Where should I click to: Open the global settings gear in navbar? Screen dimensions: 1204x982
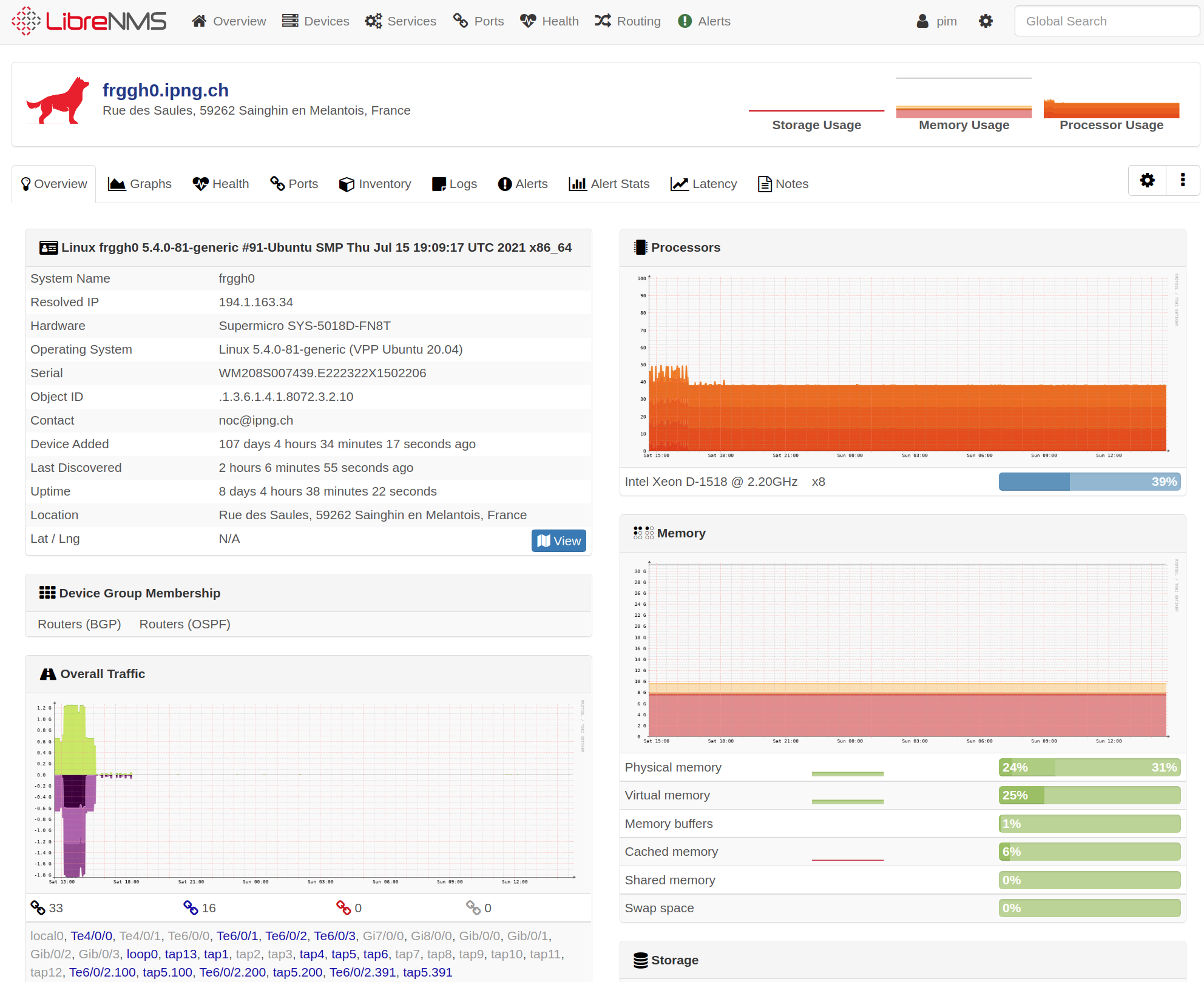pyautogui.click(x=986, y=21)
